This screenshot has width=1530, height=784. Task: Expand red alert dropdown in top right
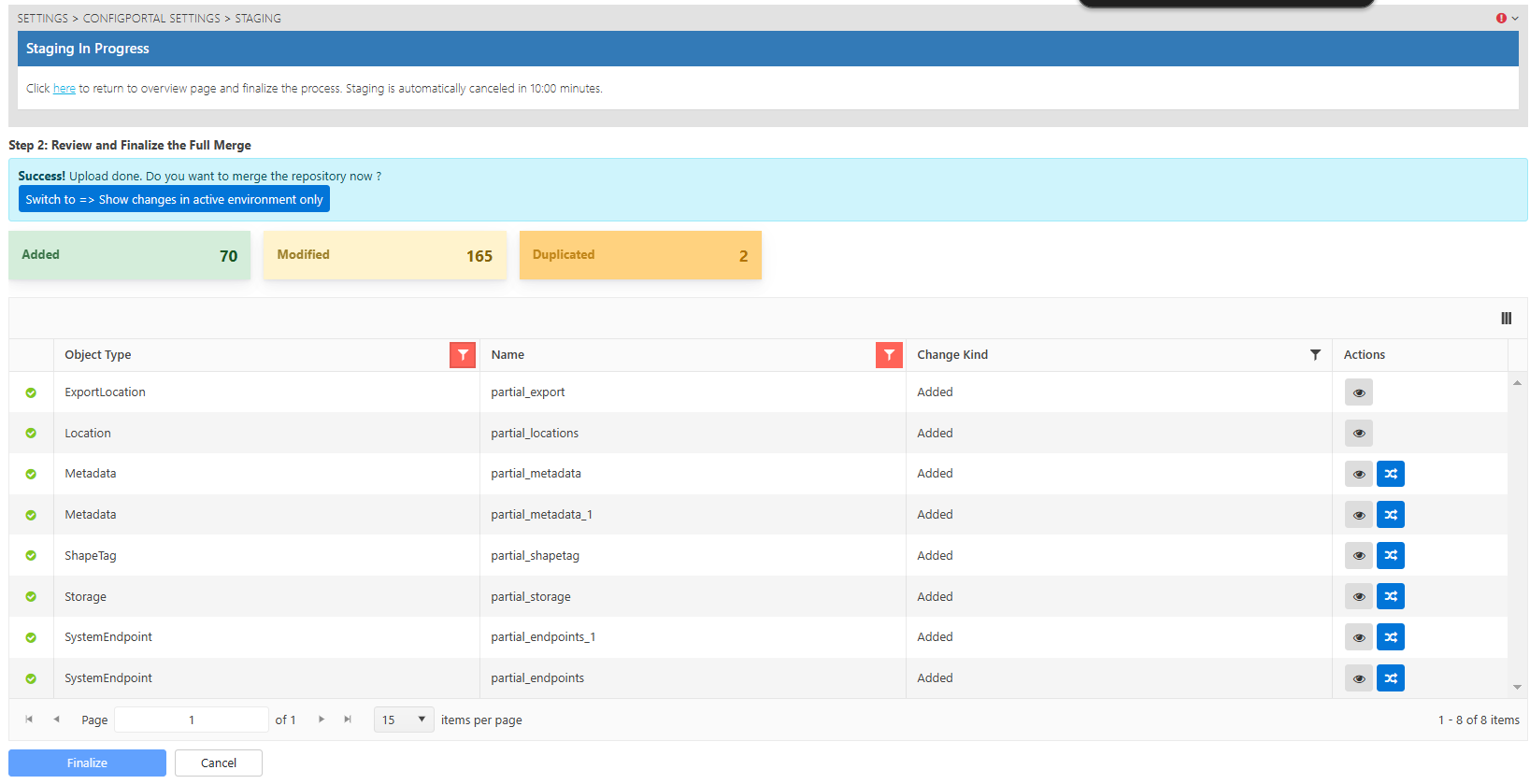tap(1507, 19)
